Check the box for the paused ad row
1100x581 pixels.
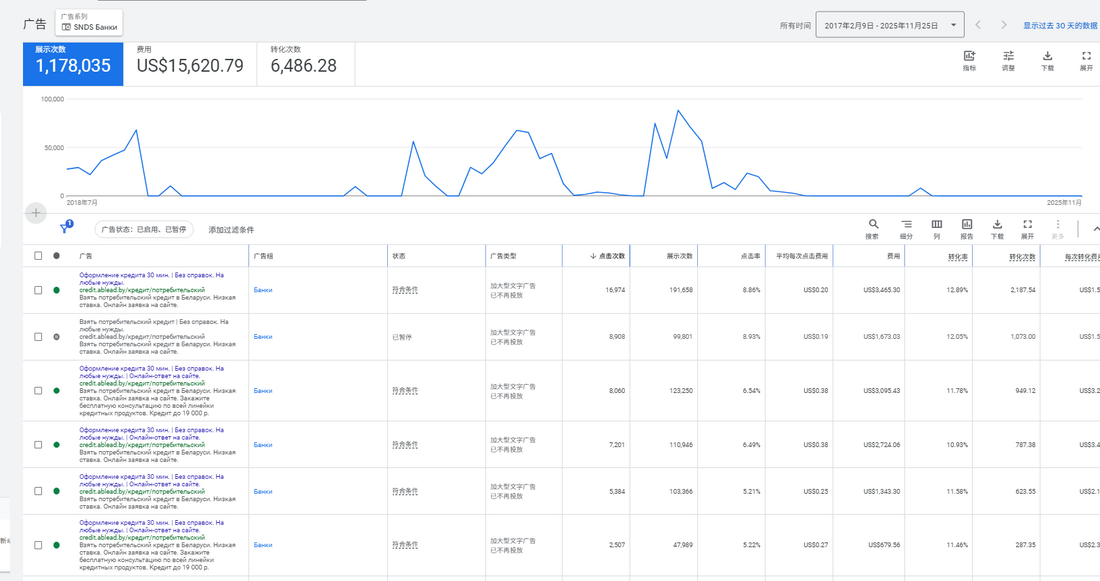[x=39, y=337]
